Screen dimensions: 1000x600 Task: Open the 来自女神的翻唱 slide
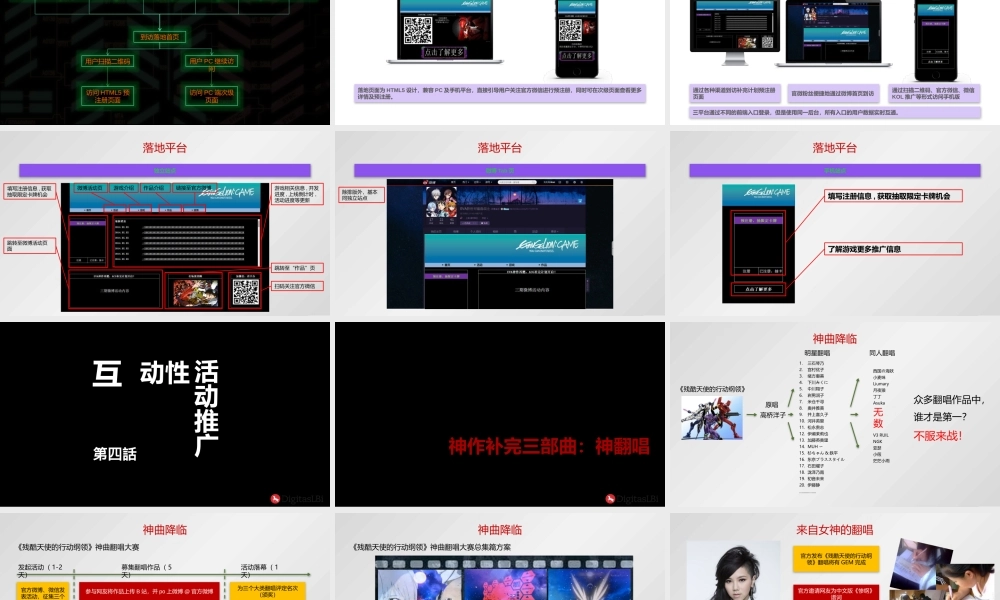point(835,557)
